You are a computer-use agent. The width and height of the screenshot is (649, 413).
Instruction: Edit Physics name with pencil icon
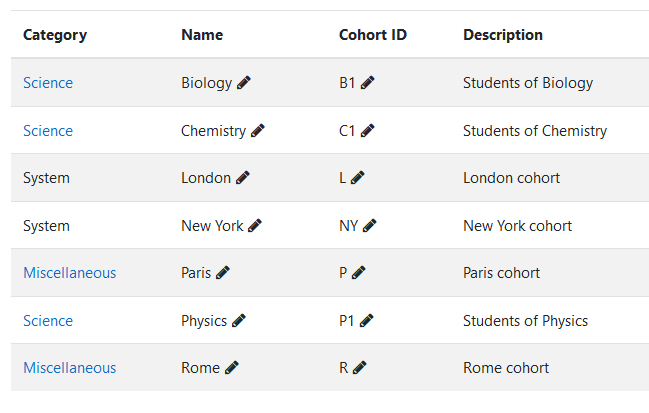[x=239, y=321]
